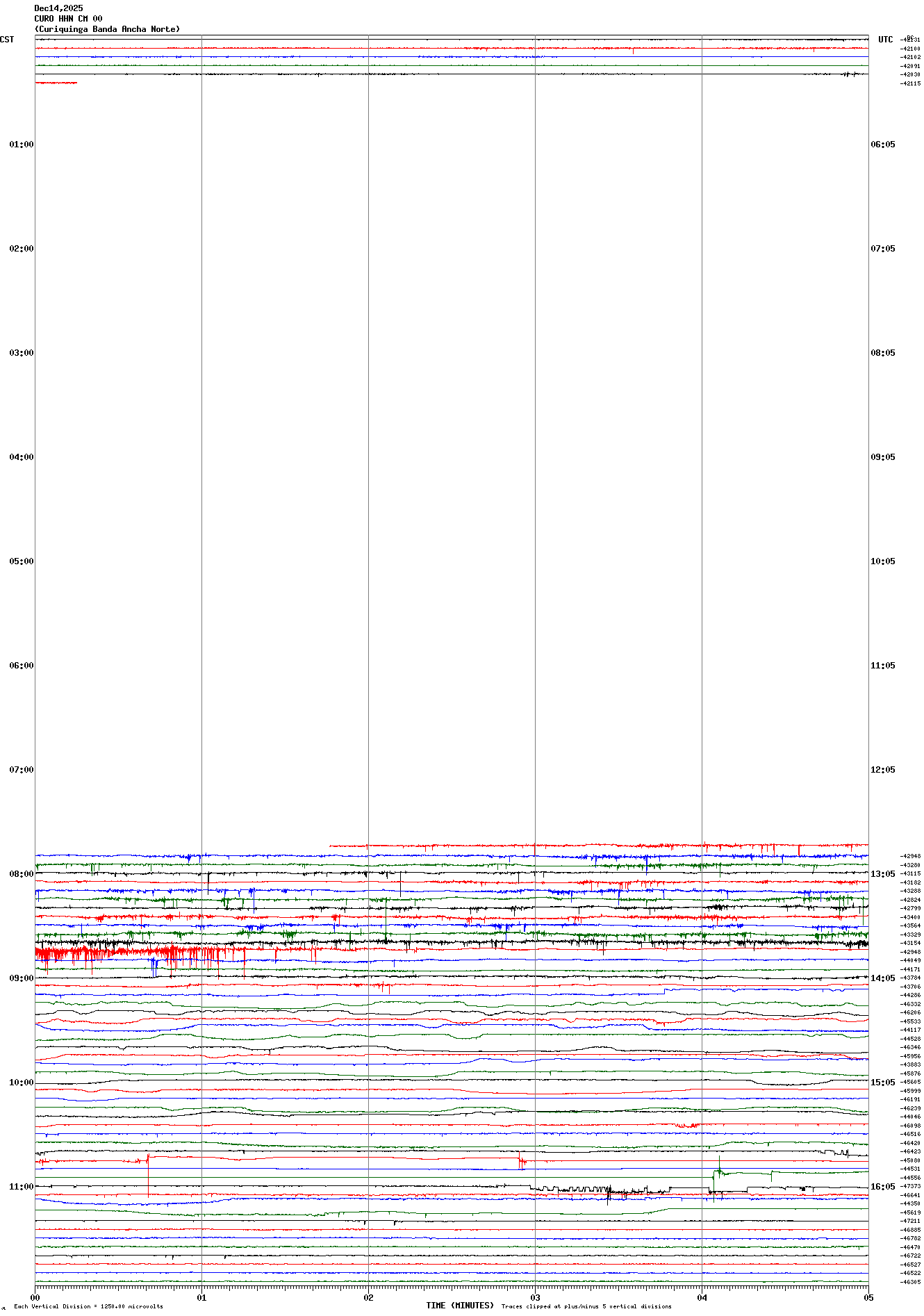Click the vertical division microvolts scale note

pos(88,1306)
